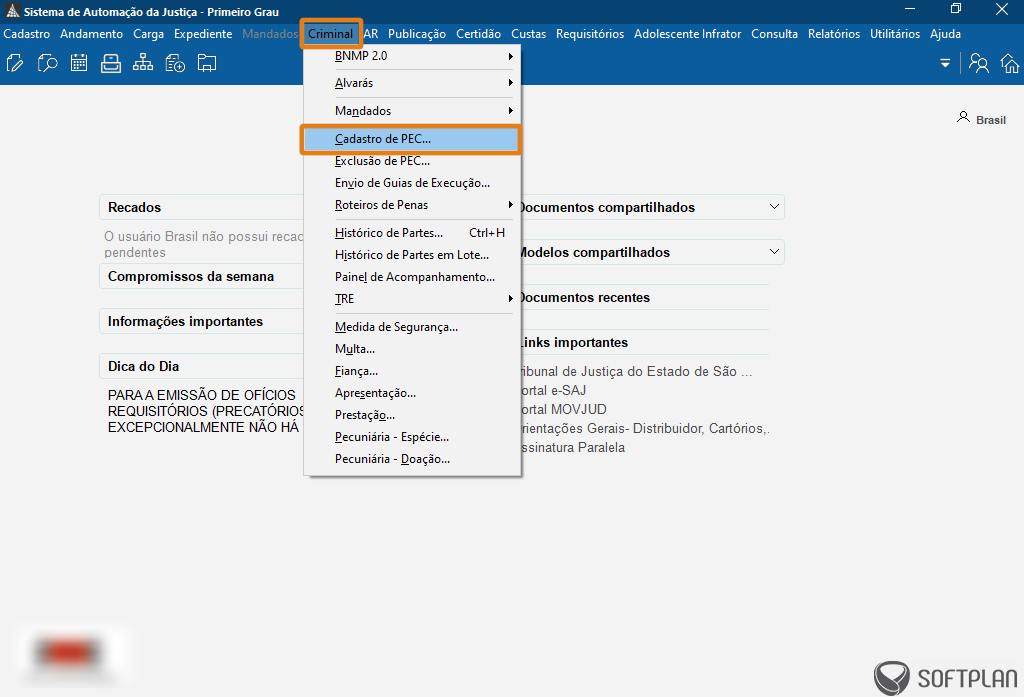Open the Publicação menu
The image size is (1024, 697).
point(417,34)
